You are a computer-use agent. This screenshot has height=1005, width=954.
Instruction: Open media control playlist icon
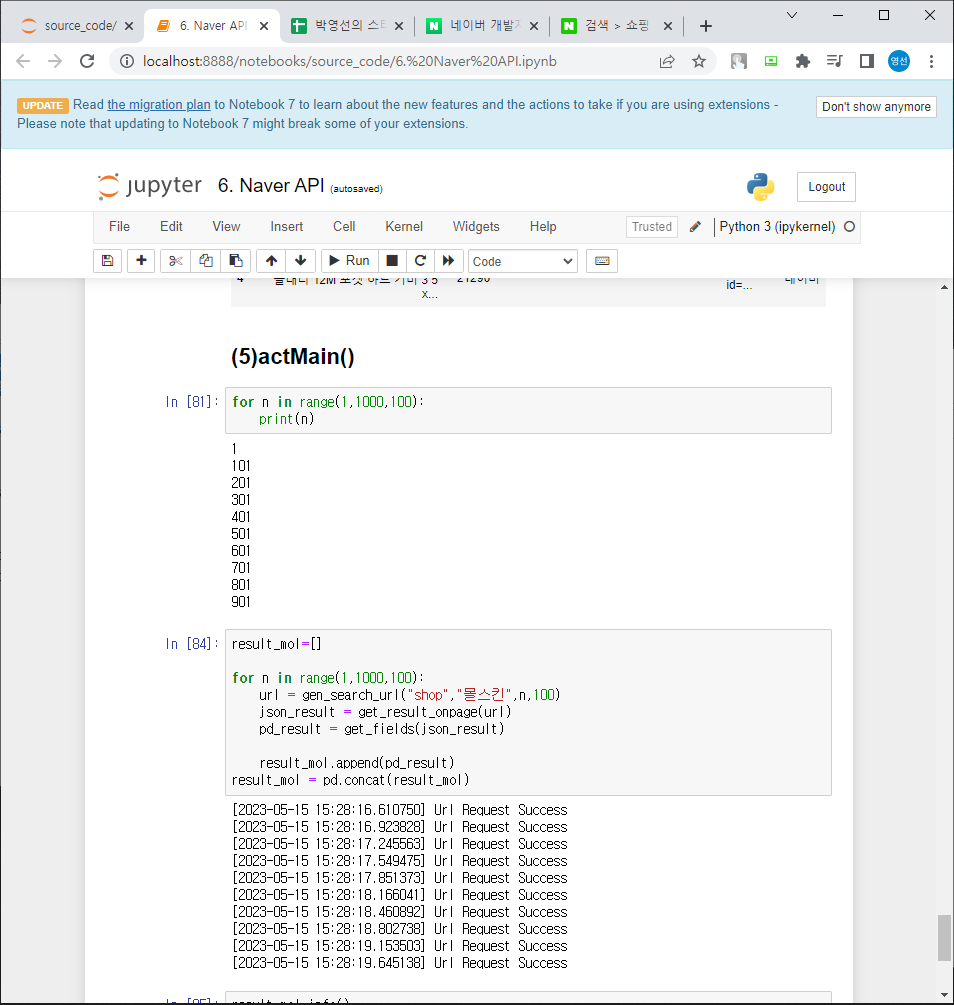pos(834,61)
